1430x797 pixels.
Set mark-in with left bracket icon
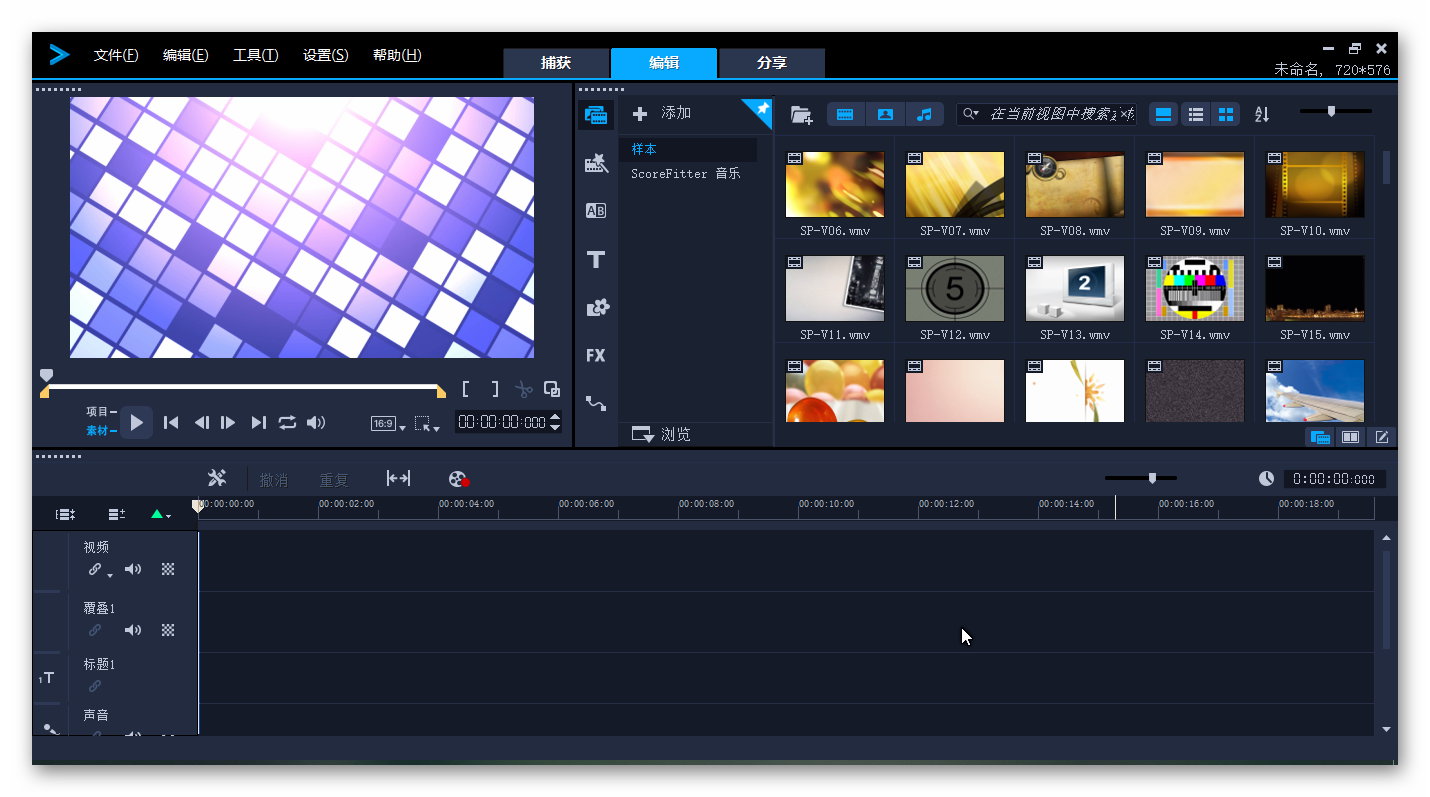point(466,389)
